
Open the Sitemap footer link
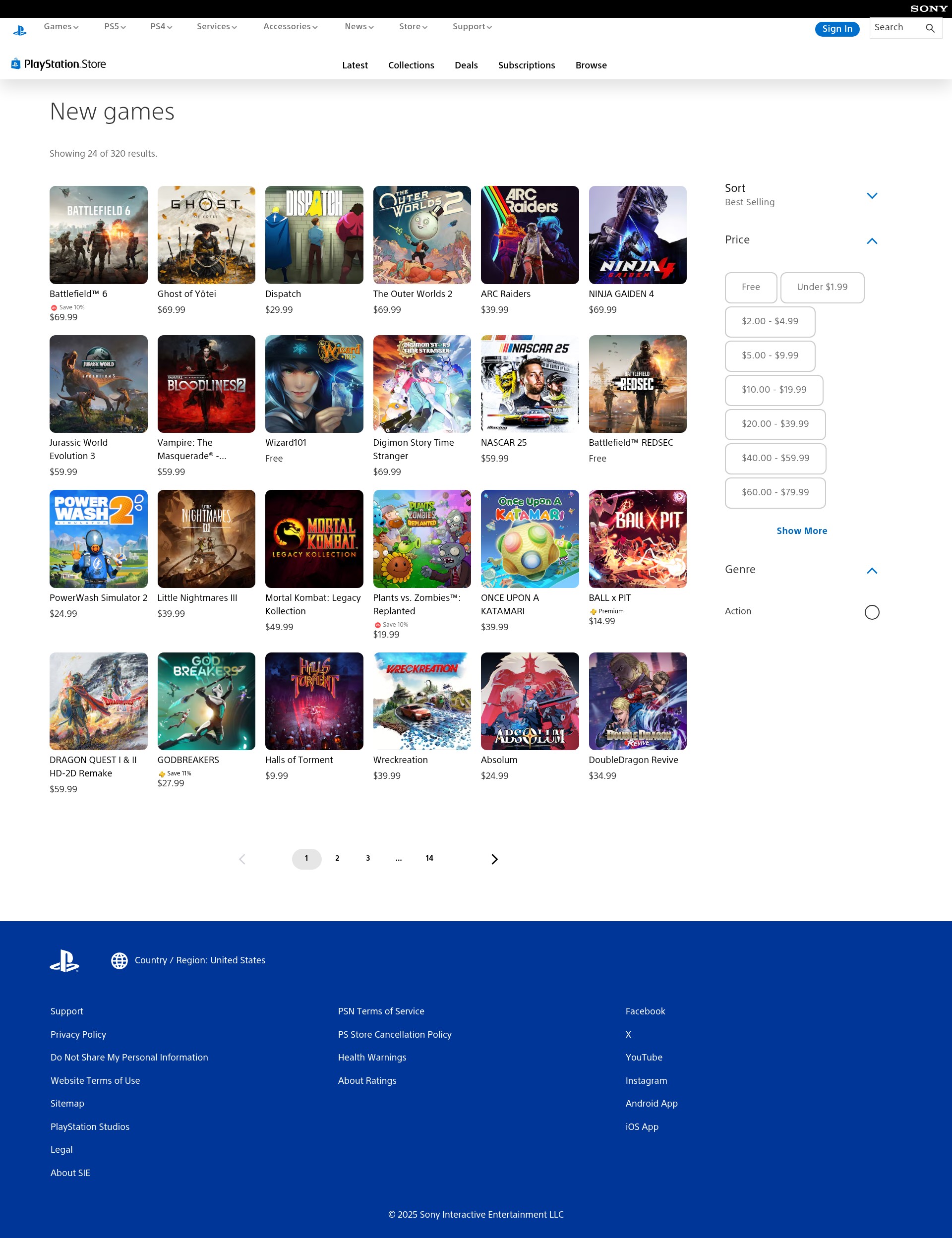(x=67, y=1104)
